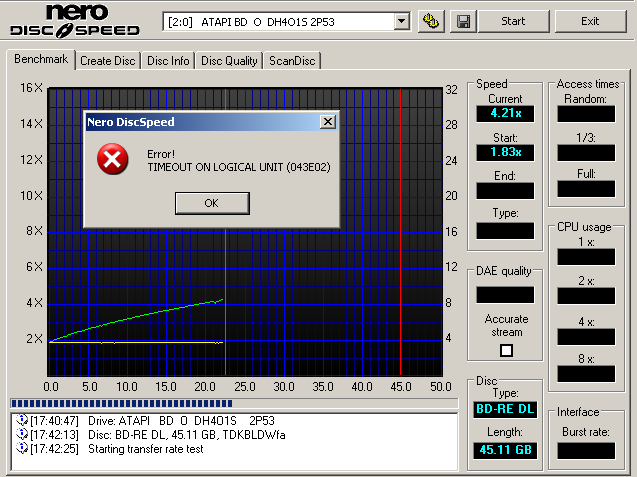Click the red error icon in dialog
The image size is (637, 477).
[x=114, y=159]
